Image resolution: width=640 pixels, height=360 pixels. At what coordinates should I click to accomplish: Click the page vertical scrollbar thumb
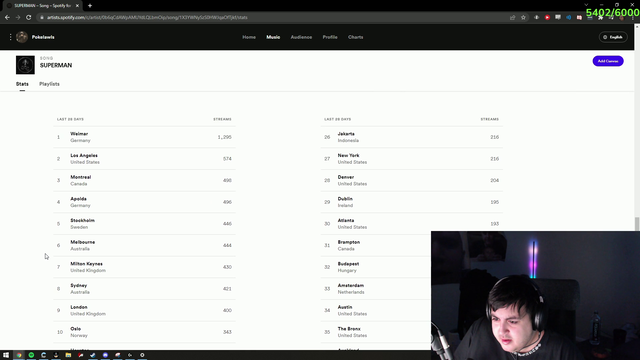637,224
